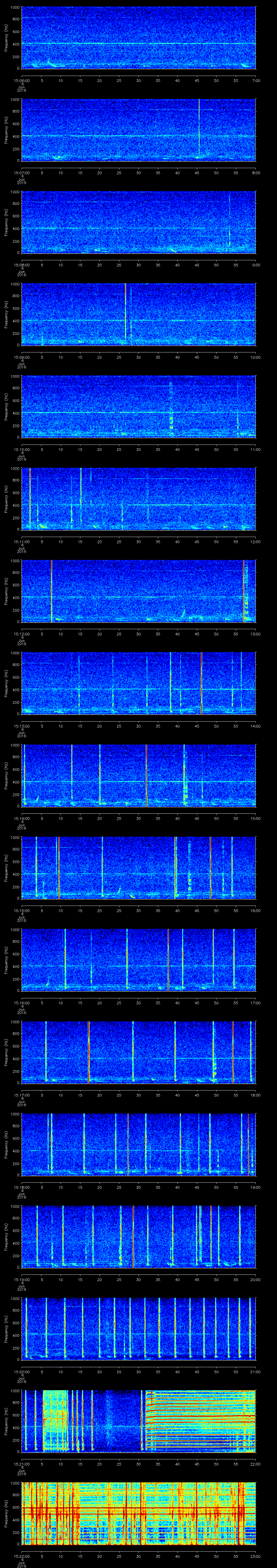Click the 18:00 end time label
277x1568 pixels.
tap(255, 1095)
